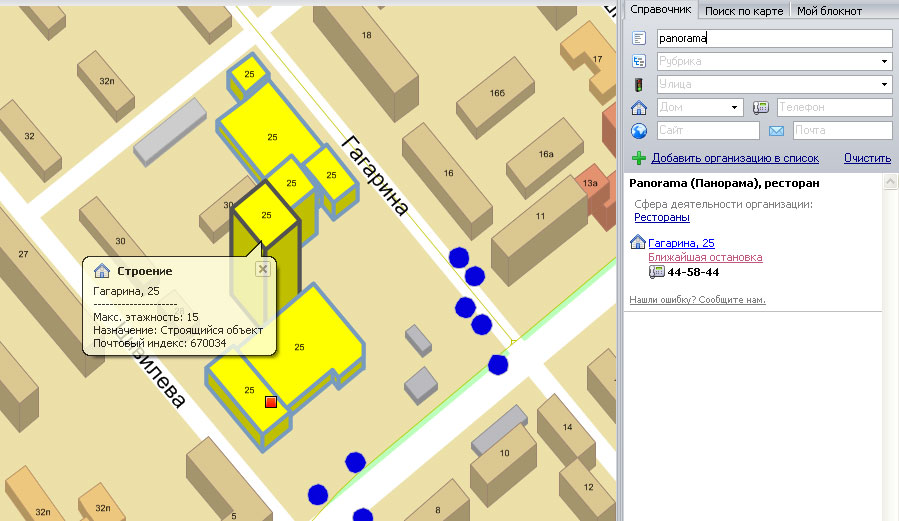This screenshot has width=899, height=521.
Task: Expand the Рубрика dropdown
Action: (x=885, y=61)
